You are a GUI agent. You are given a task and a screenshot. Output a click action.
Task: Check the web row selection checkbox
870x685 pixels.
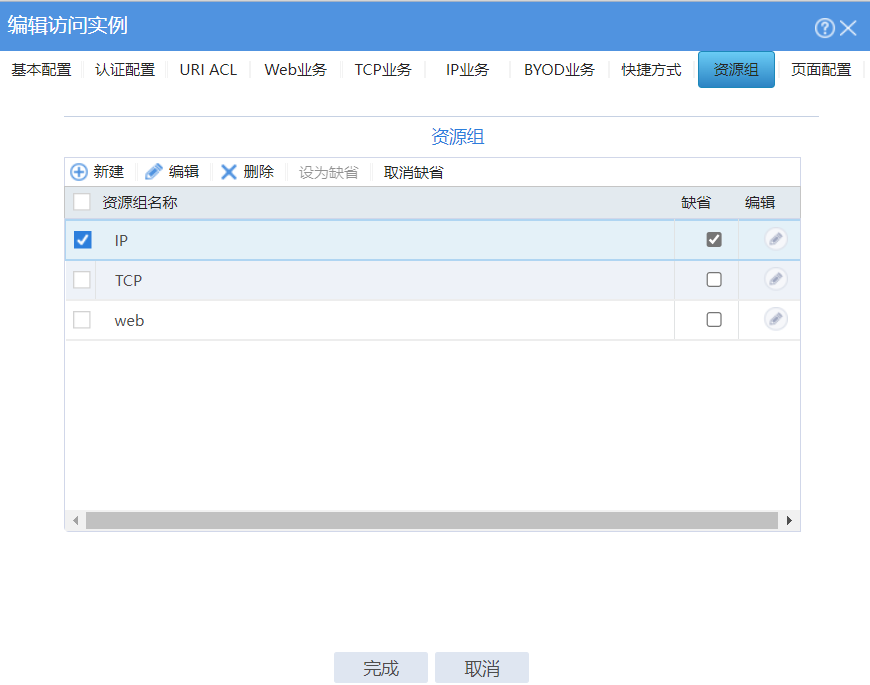pyautogui.click(x=82, y=319)
